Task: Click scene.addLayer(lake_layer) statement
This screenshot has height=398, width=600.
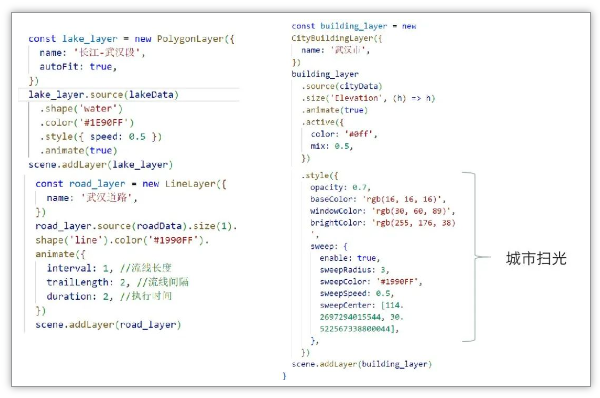Action: pos(101,165)
